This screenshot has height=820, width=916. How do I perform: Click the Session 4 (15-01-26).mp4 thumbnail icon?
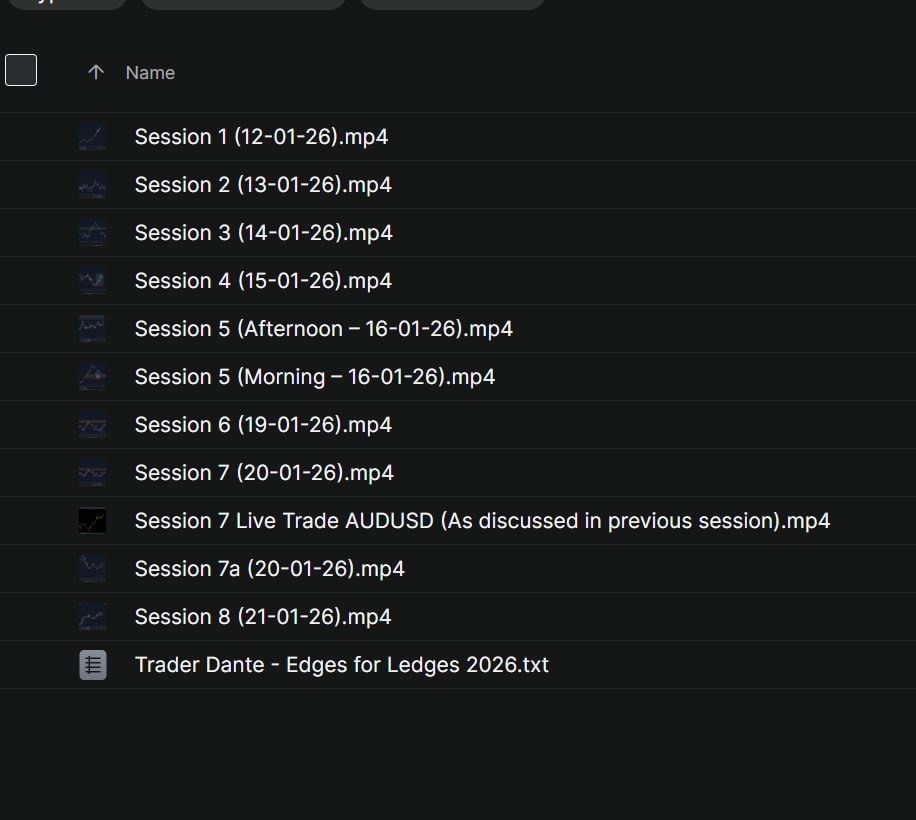(x=92, y=281)
